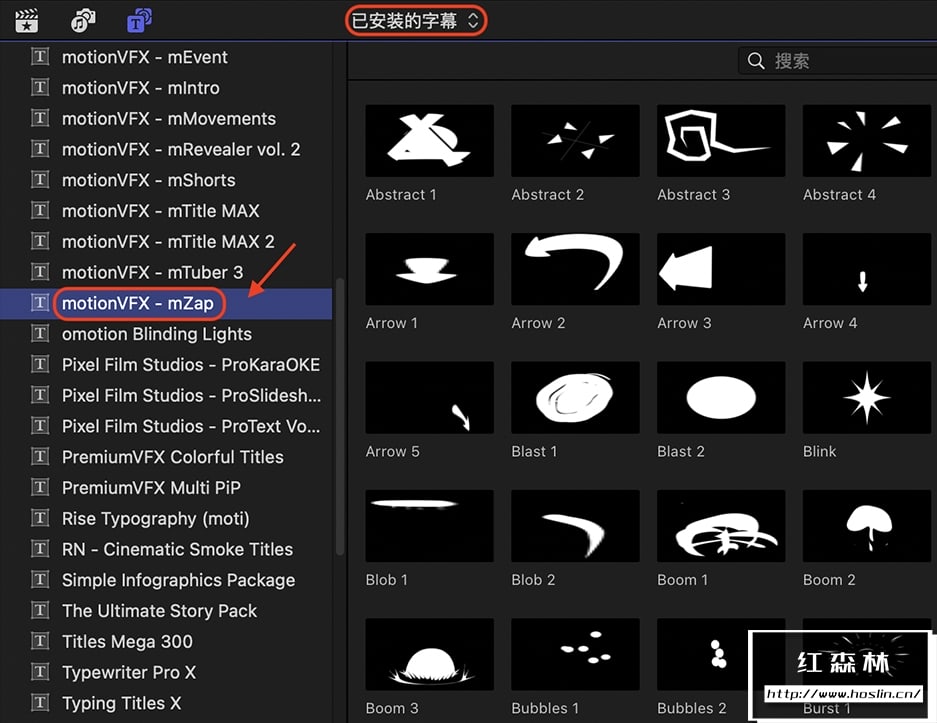Click the title icon beside motionVFX - mRevealer vol. 2
The width and height of the screenshot is (937, 723).
(40, 149)
